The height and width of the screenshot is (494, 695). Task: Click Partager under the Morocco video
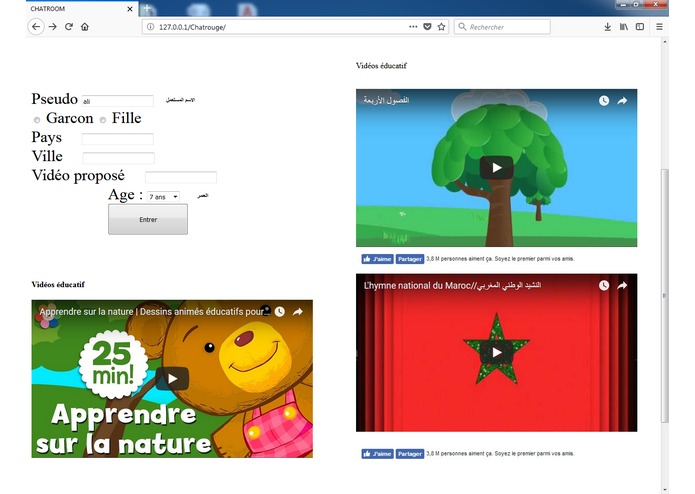(x=410, y=454)
